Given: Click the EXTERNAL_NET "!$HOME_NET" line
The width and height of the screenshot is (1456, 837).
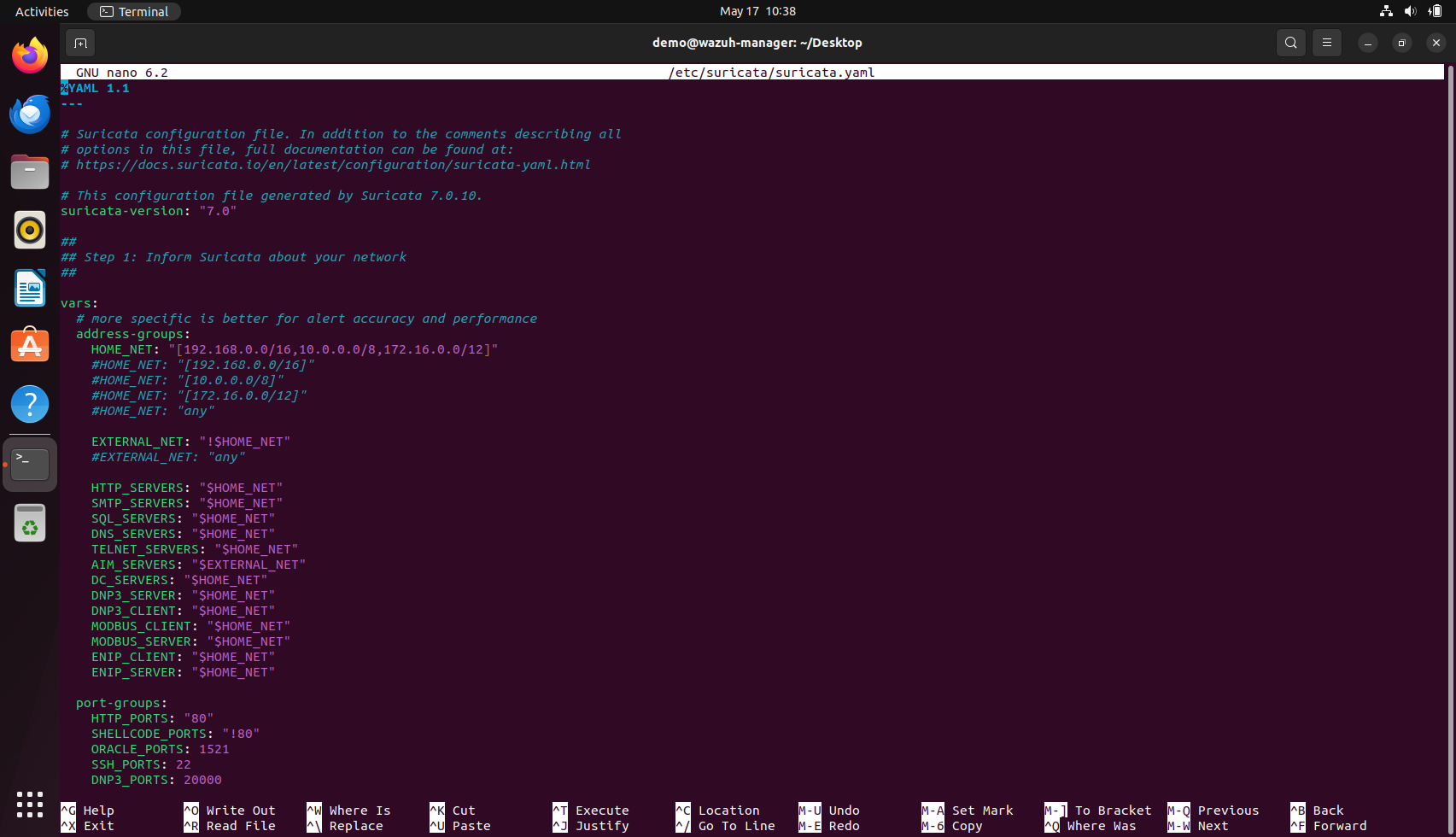Looking at the screenshot, I should click(x=191, y=442).
